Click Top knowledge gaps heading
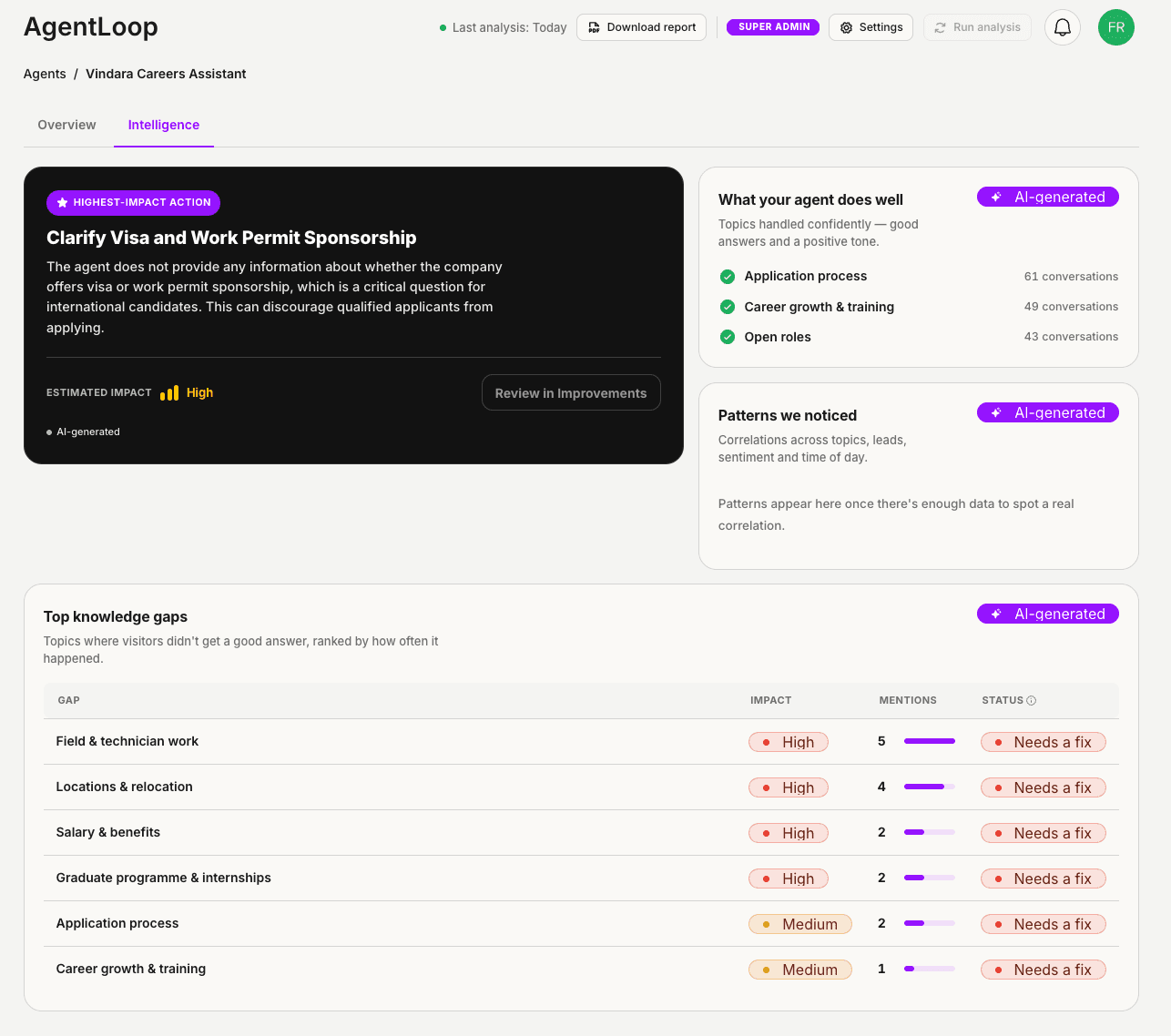This screenshot has width=1171, height=1036. tap(116, 616)
